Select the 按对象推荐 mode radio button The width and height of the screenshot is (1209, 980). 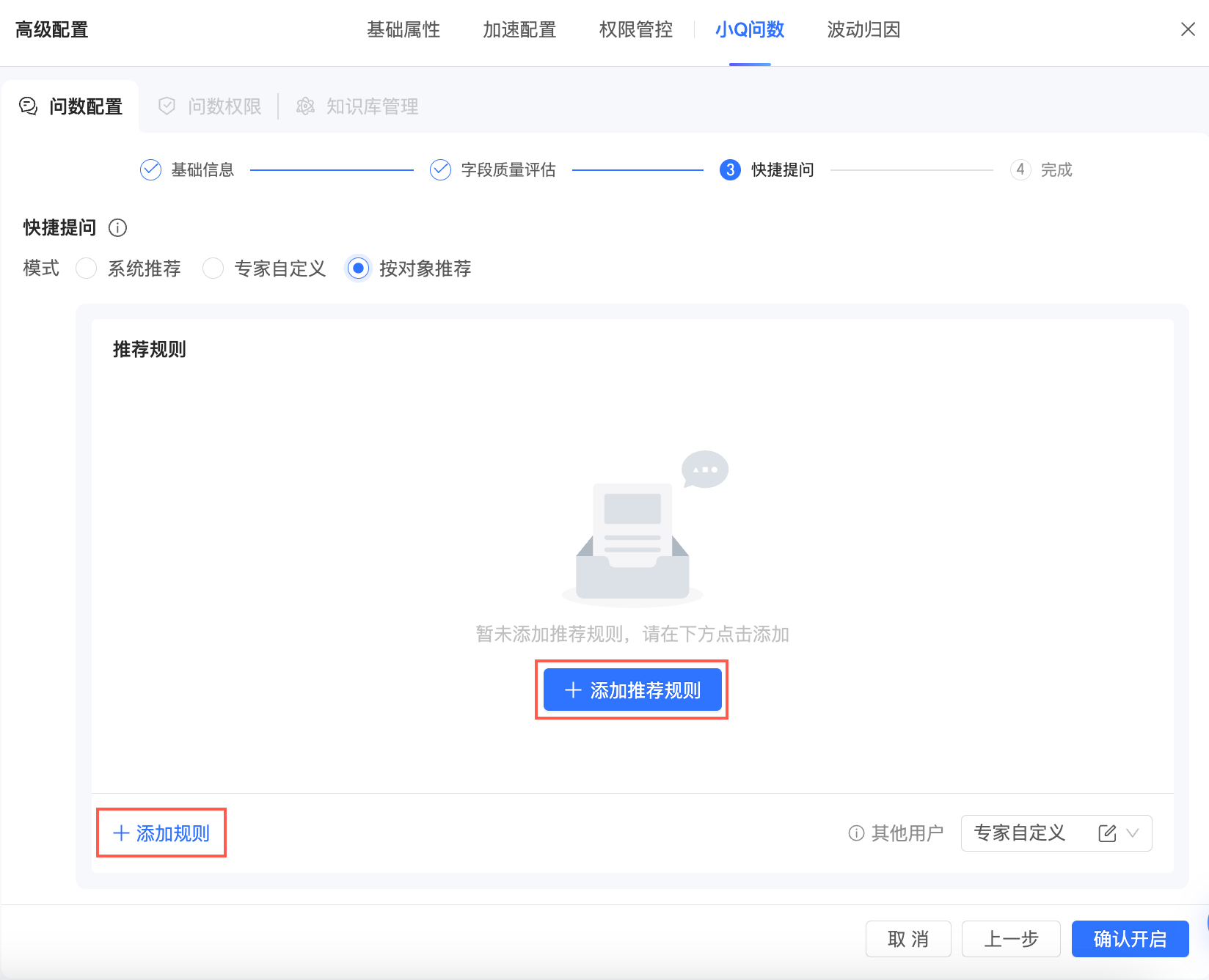click(358, 268)
